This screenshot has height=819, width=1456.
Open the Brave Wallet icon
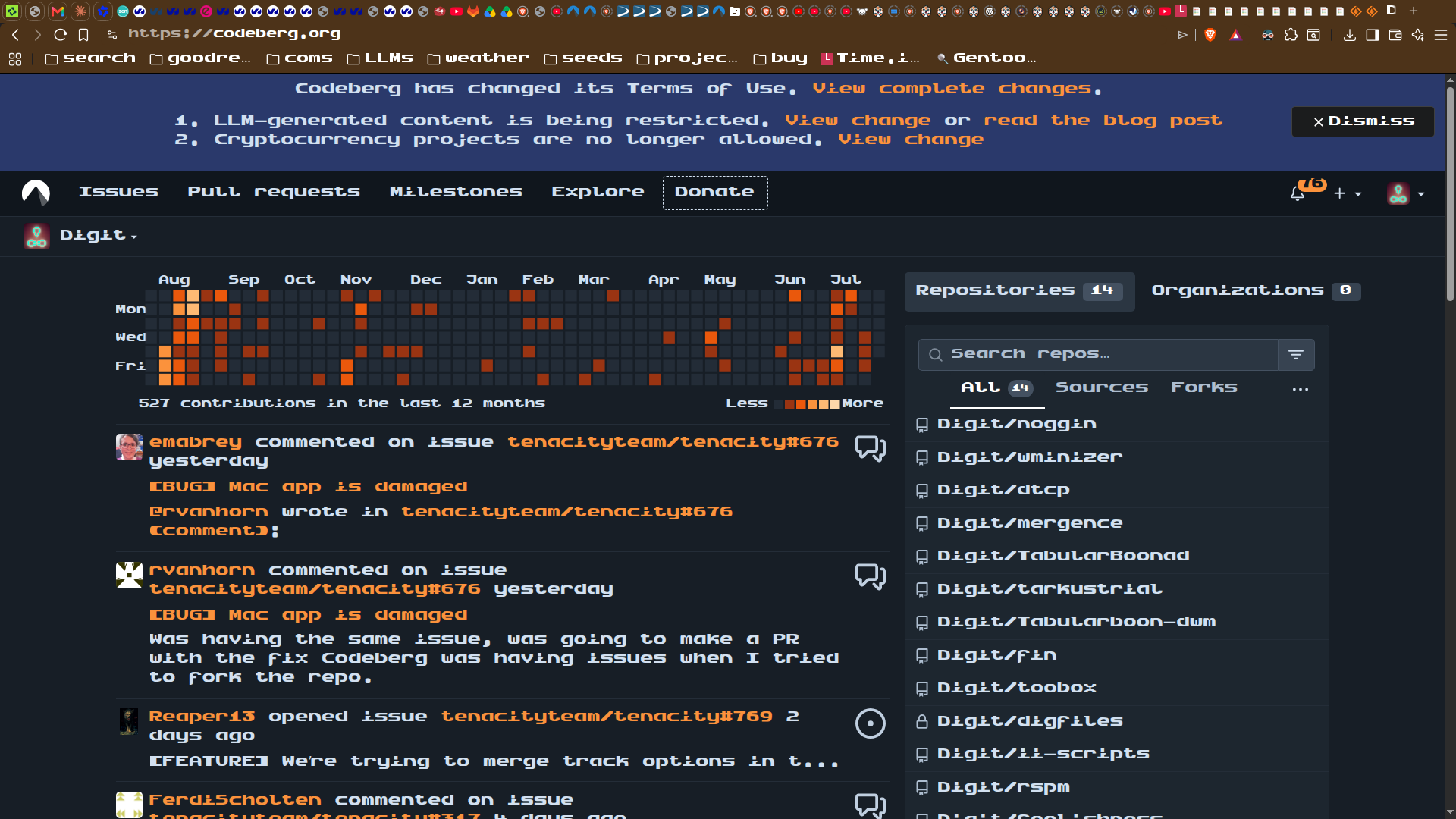1395,35
